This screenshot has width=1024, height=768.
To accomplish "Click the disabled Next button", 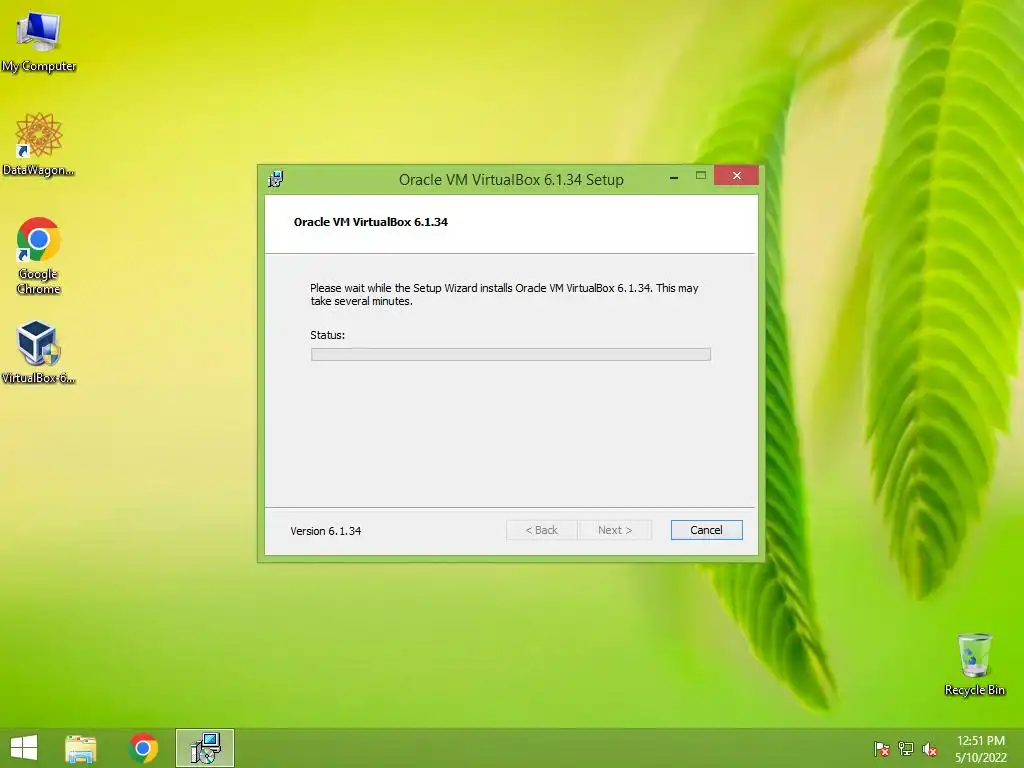I will coord(615,530).
